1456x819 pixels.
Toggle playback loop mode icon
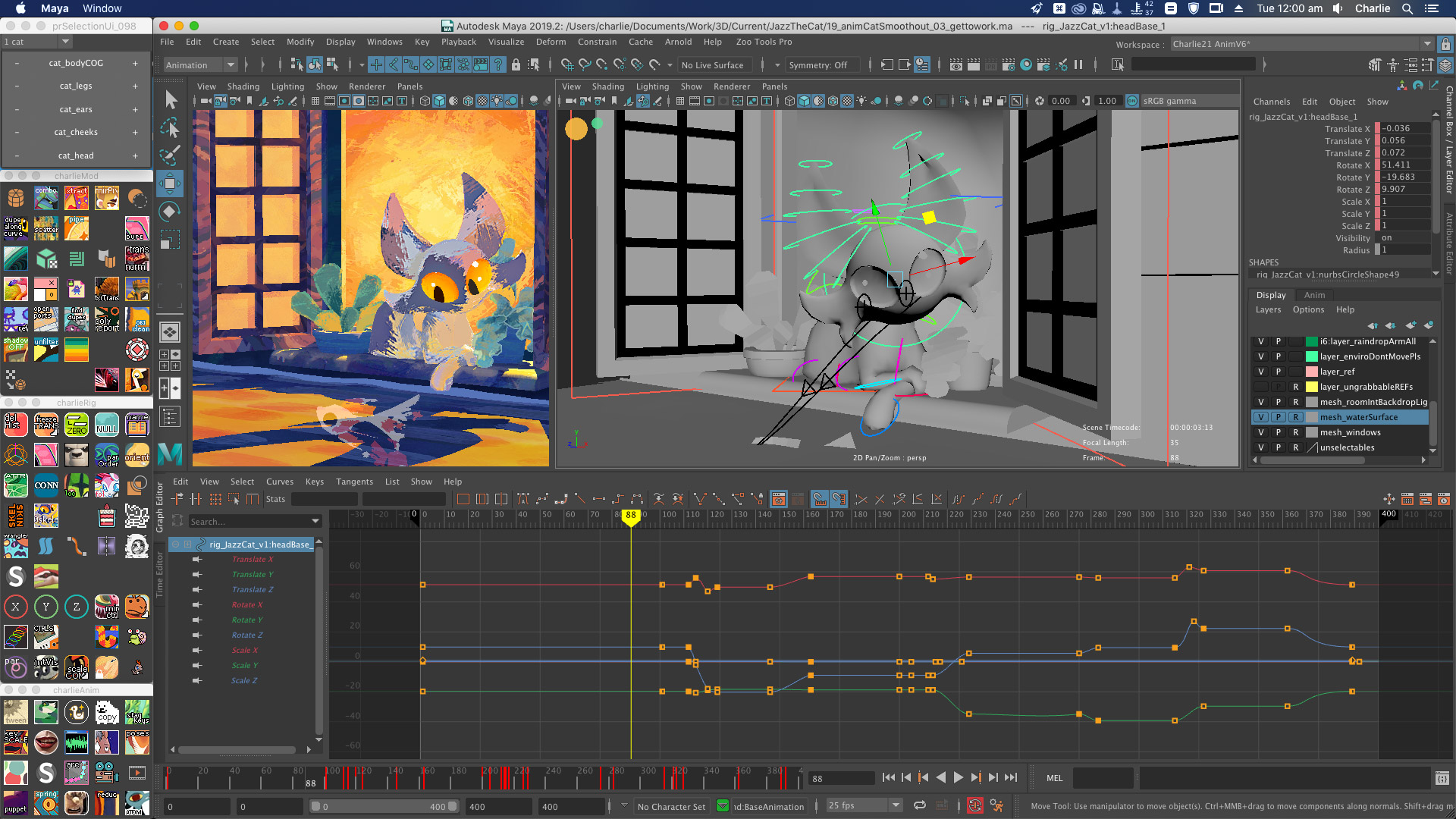919,805
